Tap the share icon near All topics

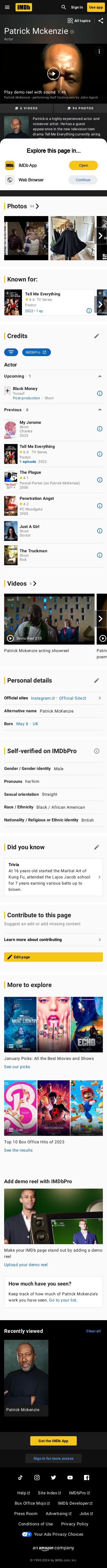point(100,21)
